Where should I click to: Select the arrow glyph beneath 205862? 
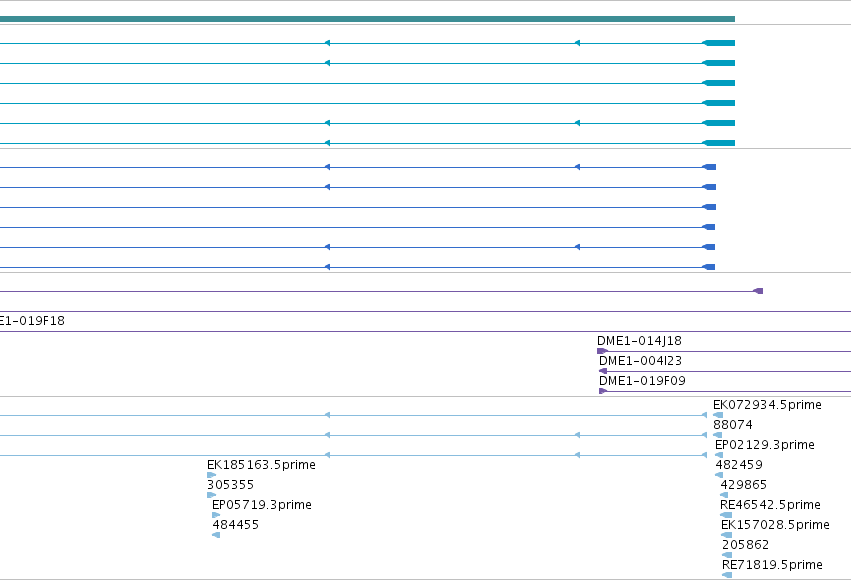click(727, 555)
